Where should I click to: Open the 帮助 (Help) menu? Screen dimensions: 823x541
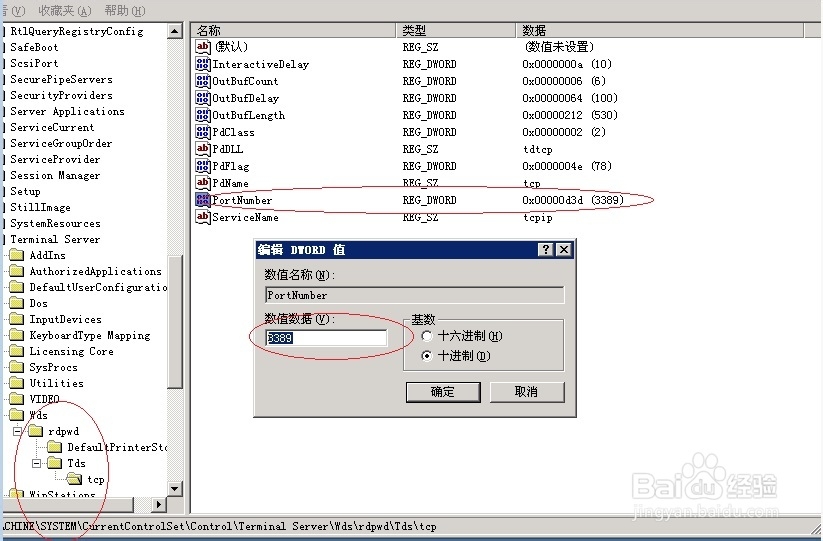click(124, 10)
